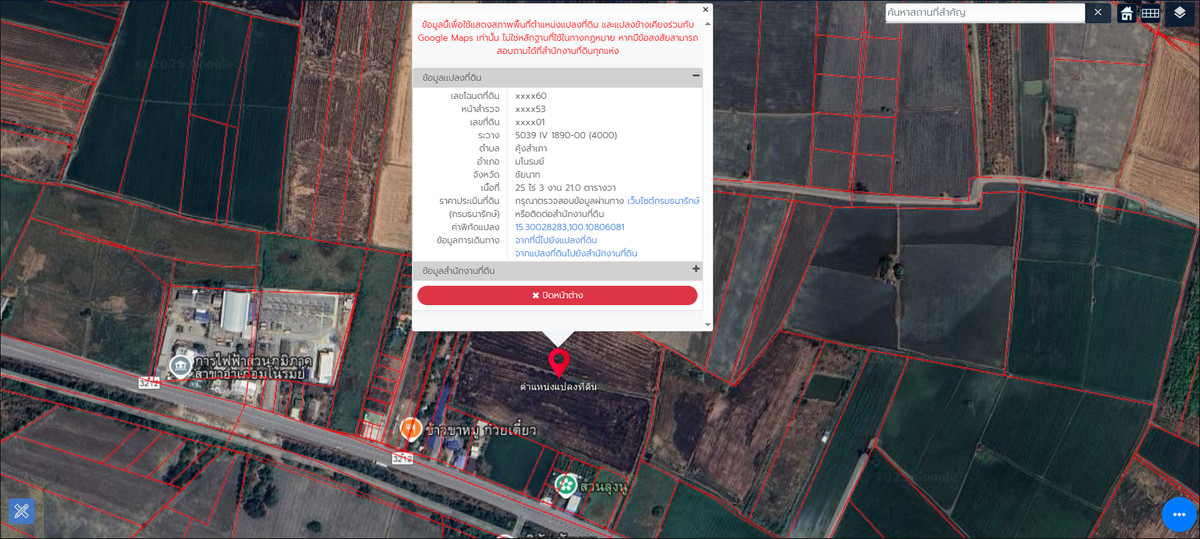Collapse the ข้อมูลแปลงที่ดิน section
Viewport: 1200px width, 539px height.
695,76
